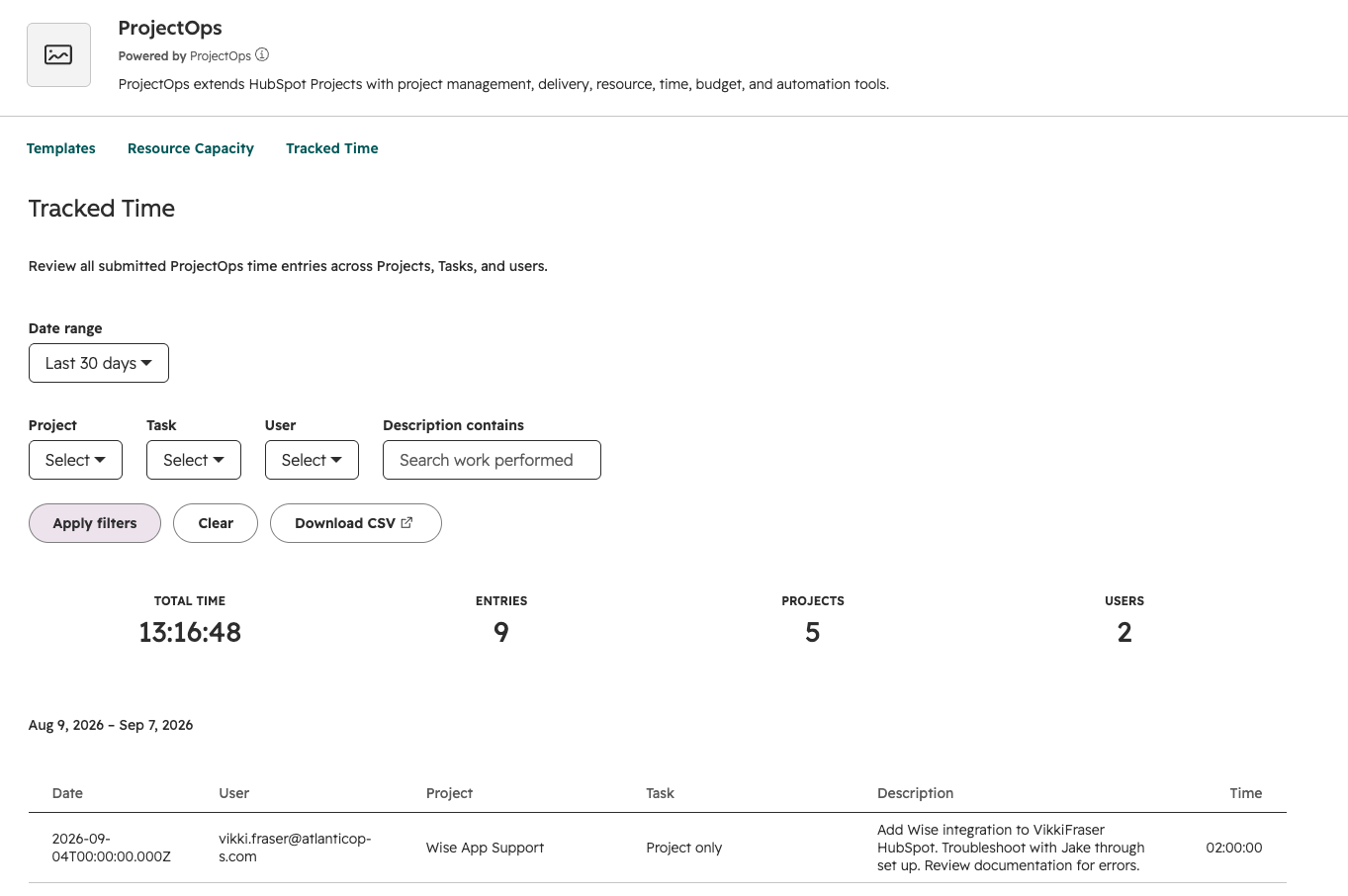The image size is (1348, 896).
Task: Expand the User filter Select dropdown
Action: (x=312, y=460)
